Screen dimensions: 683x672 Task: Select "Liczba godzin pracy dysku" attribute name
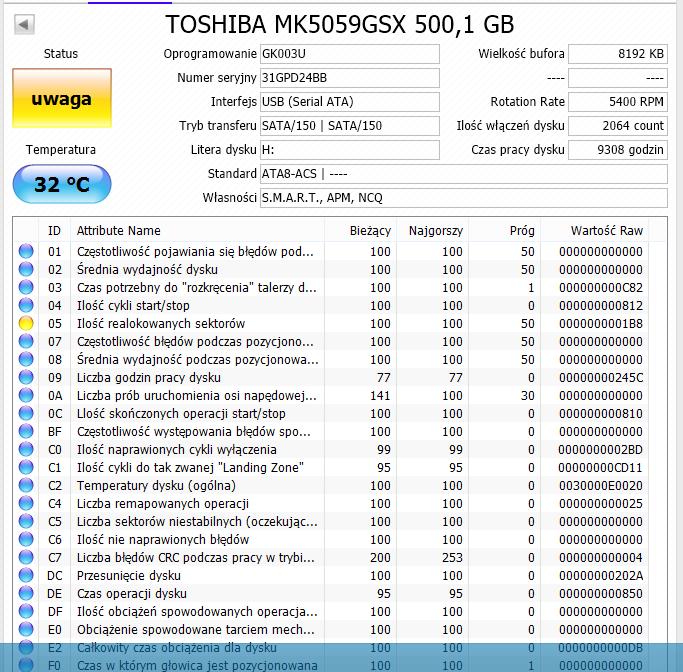coord(149,378)
